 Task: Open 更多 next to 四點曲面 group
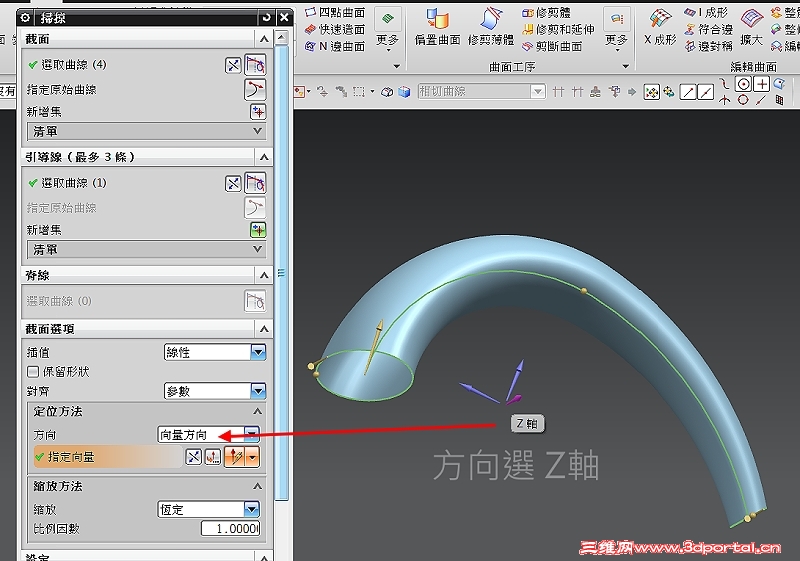coord(387,30)
